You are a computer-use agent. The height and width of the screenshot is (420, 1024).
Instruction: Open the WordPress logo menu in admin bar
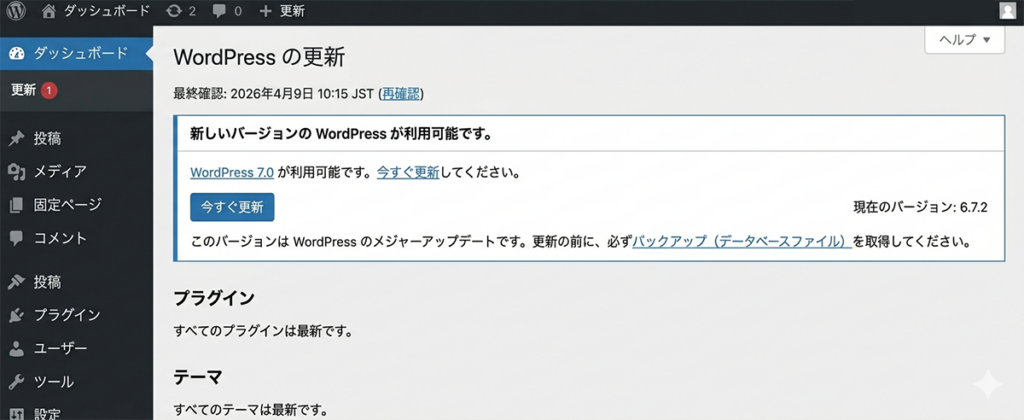tap(16, 11)
